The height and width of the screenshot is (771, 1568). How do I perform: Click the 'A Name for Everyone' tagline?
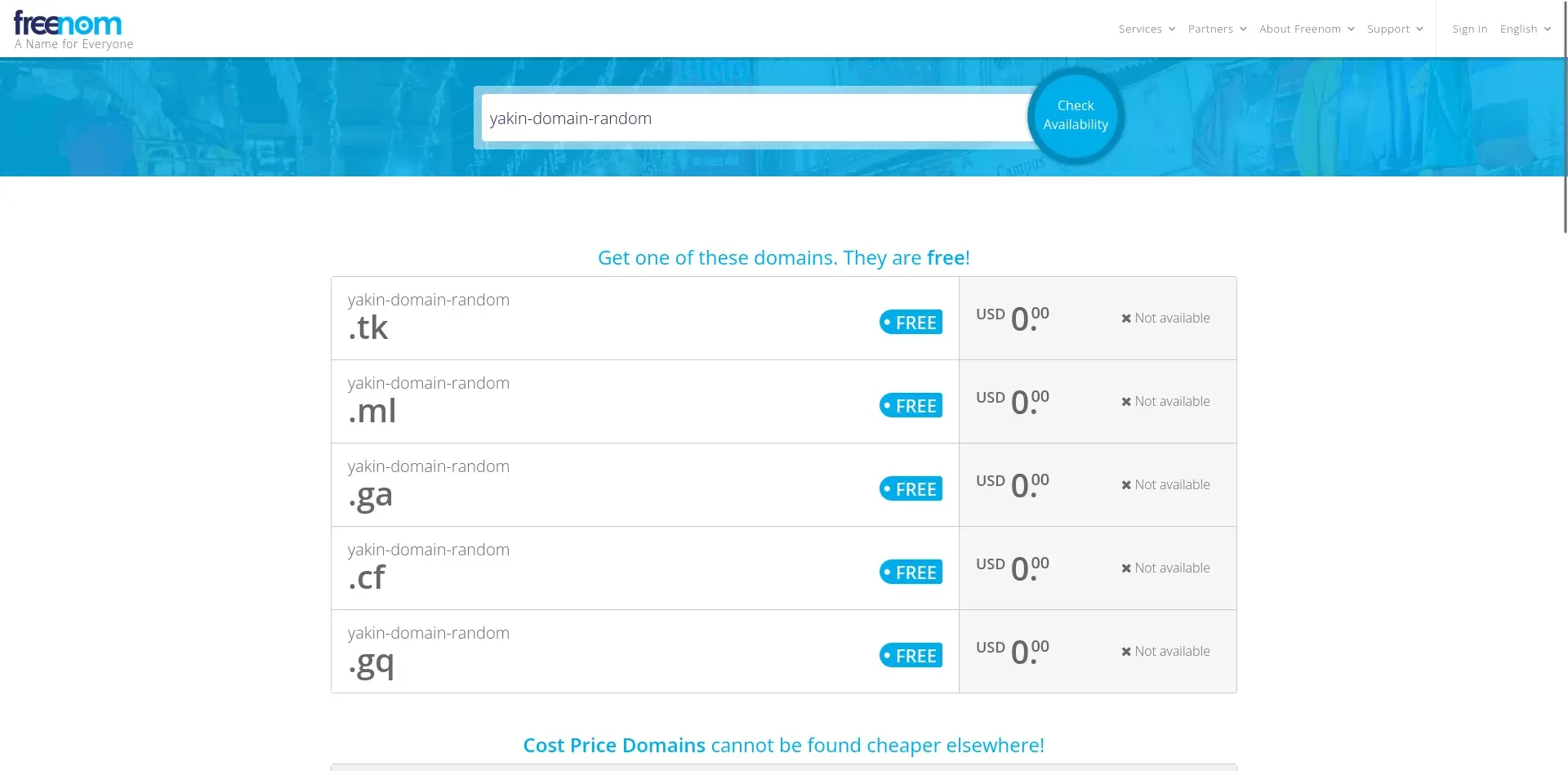(x=73, y=44)
